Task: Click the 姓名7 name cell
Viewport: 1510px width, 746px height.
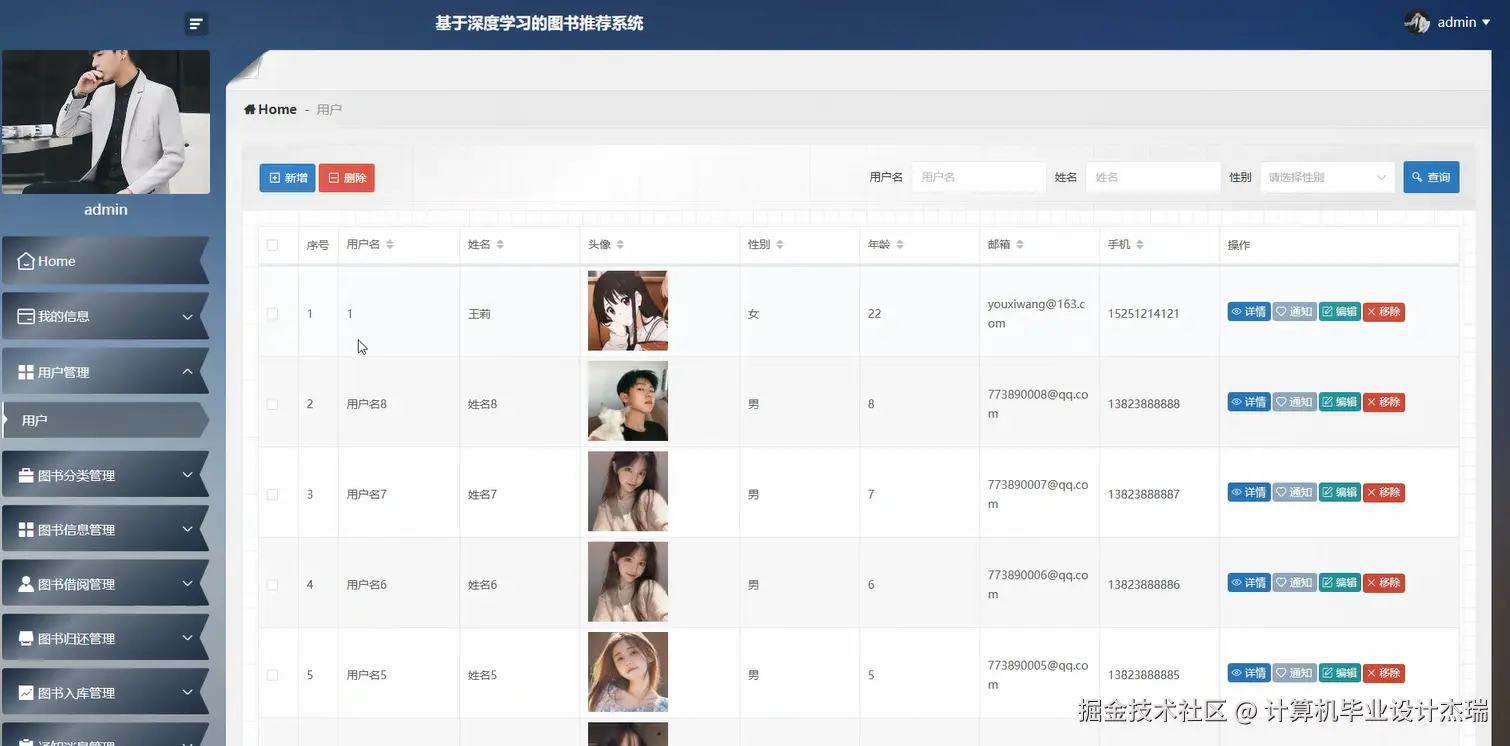Action: (x=482, y=494)
